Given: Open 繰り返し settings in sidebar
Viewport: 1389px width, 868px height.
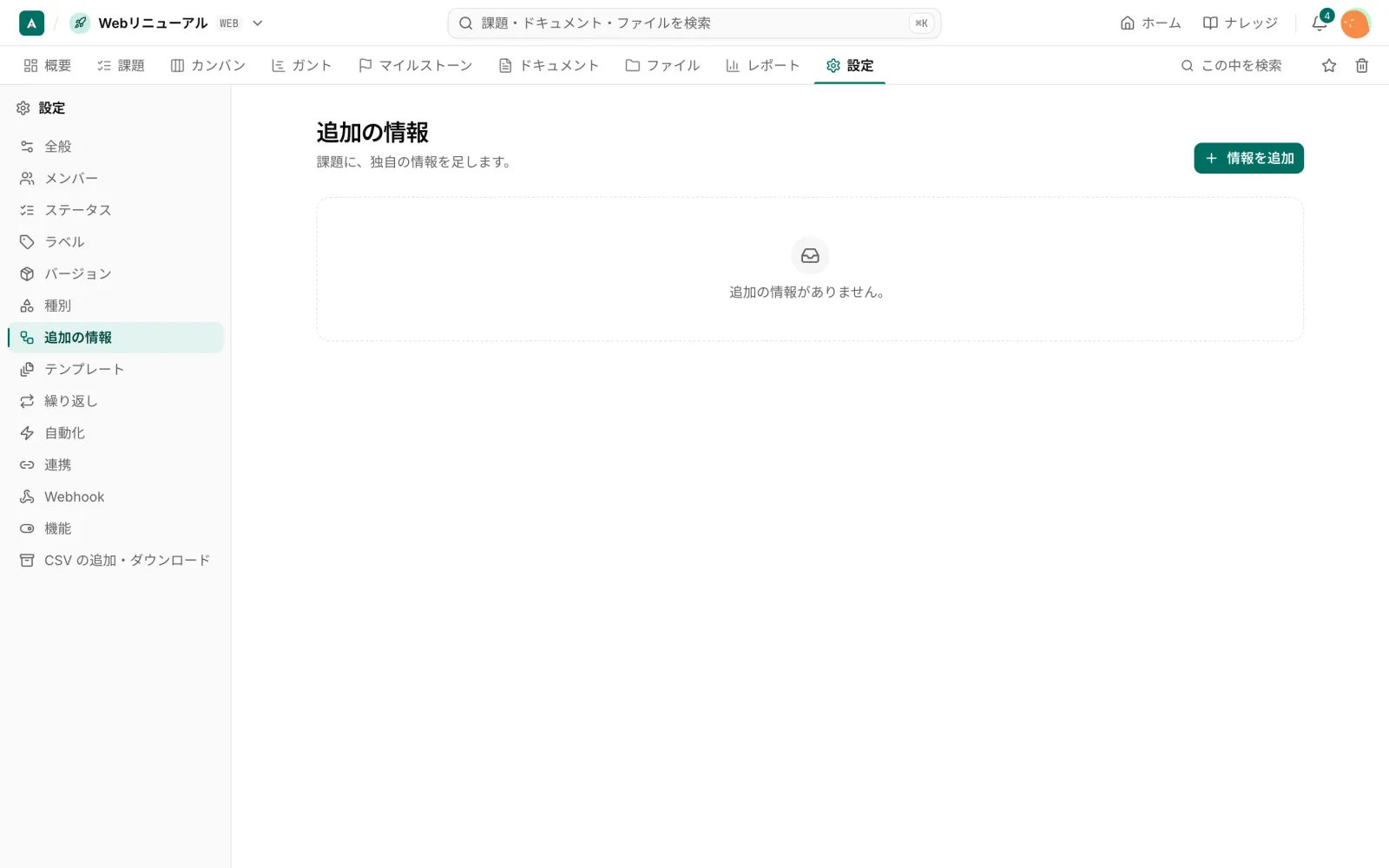Looking at the screenshot, I should [x=115, y=401].
